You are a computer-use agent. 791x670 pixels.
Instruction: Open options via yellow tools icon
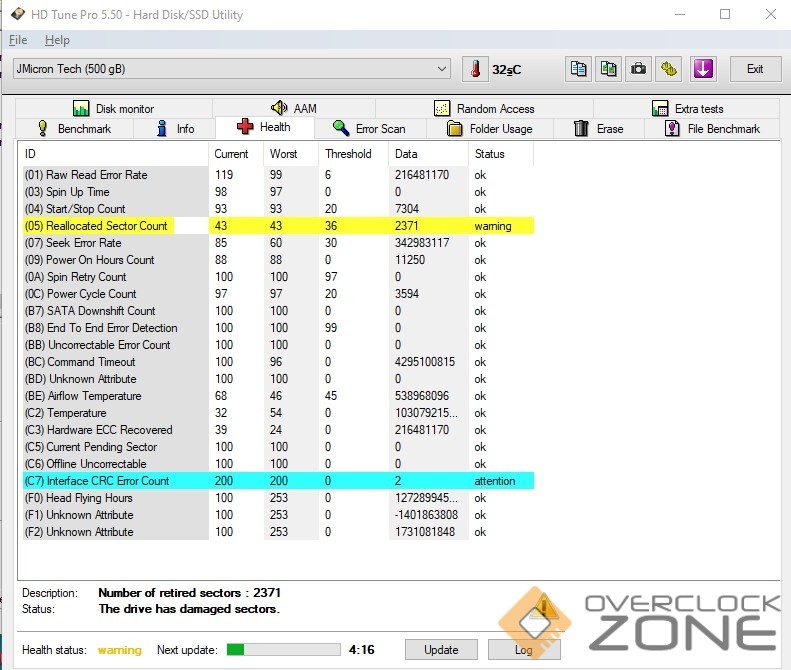pyautogui.click(x=669, y=69)
